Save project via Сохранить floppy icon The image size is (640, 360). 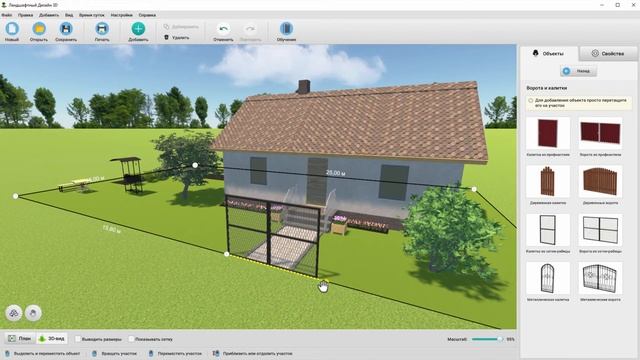(66, 29)
